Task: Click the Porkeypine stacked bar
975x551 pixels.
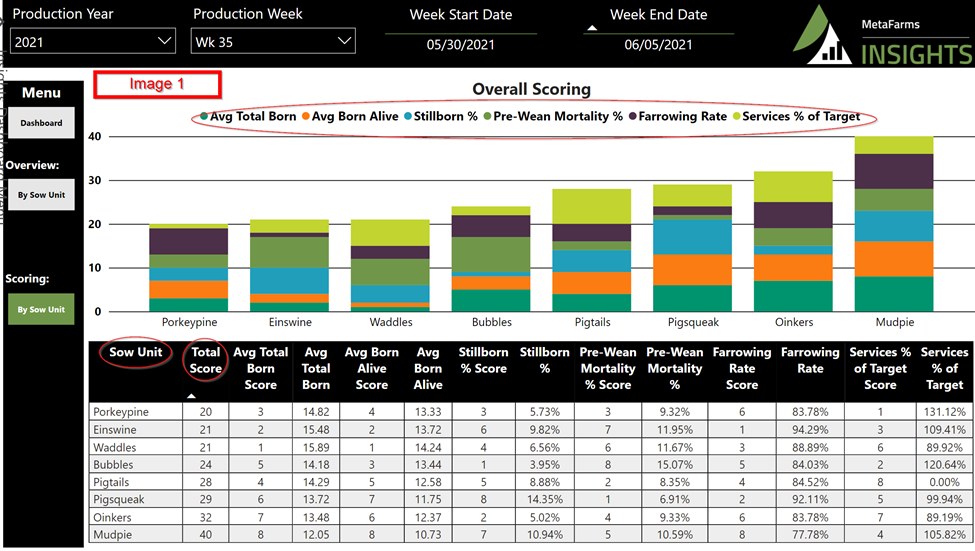Action: click(x=188, y=268)
